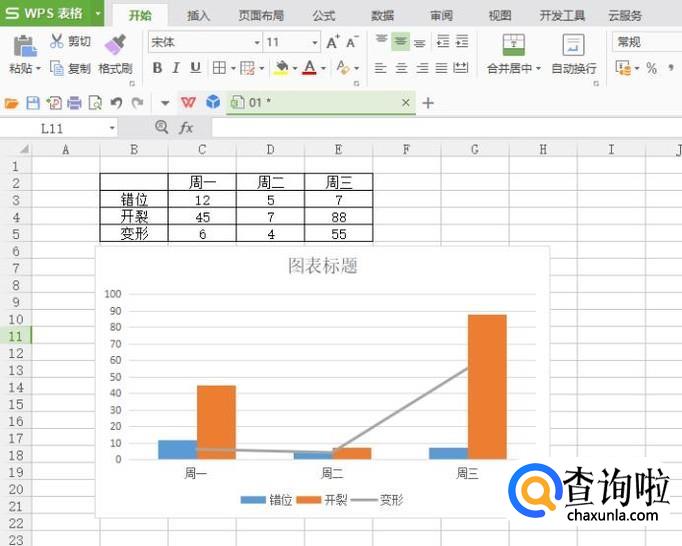Expand font color dropdown arrow
The height and width of the screenshot is (546, 682).
[x=323, y=68]
